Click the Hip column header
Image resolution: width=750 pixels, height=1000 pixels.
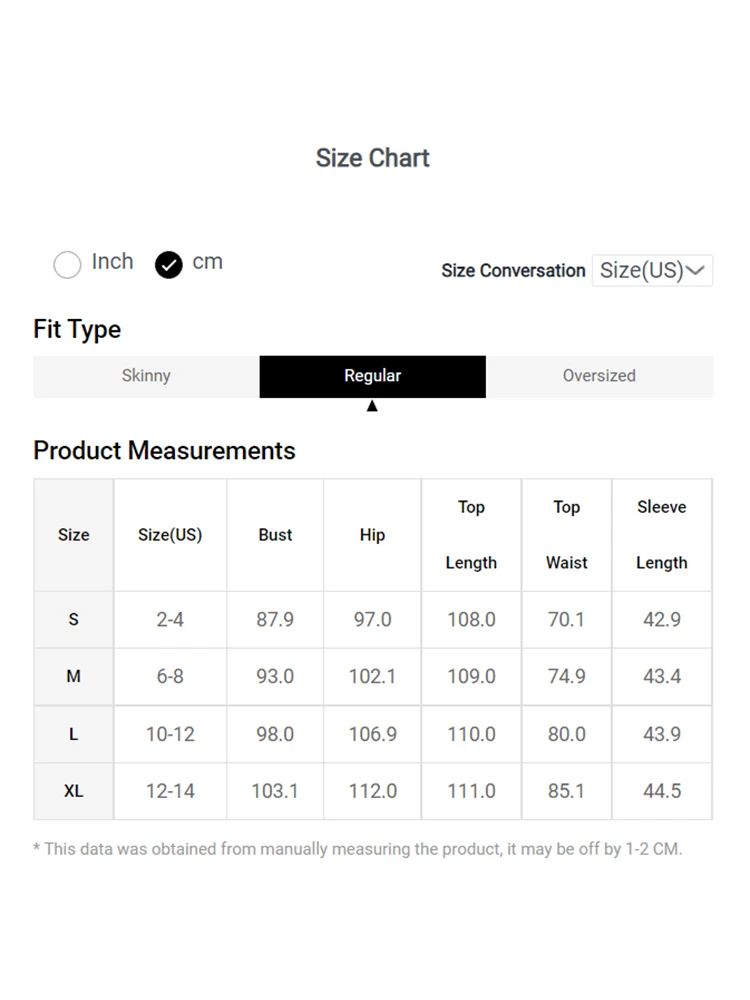point(372,535)
